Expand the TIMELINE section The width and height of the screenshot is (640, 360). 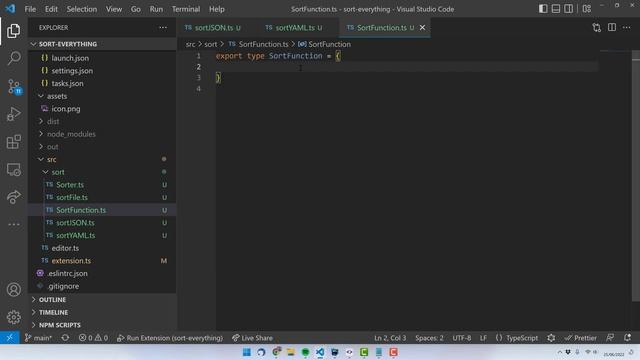click(x=102, y=312)
